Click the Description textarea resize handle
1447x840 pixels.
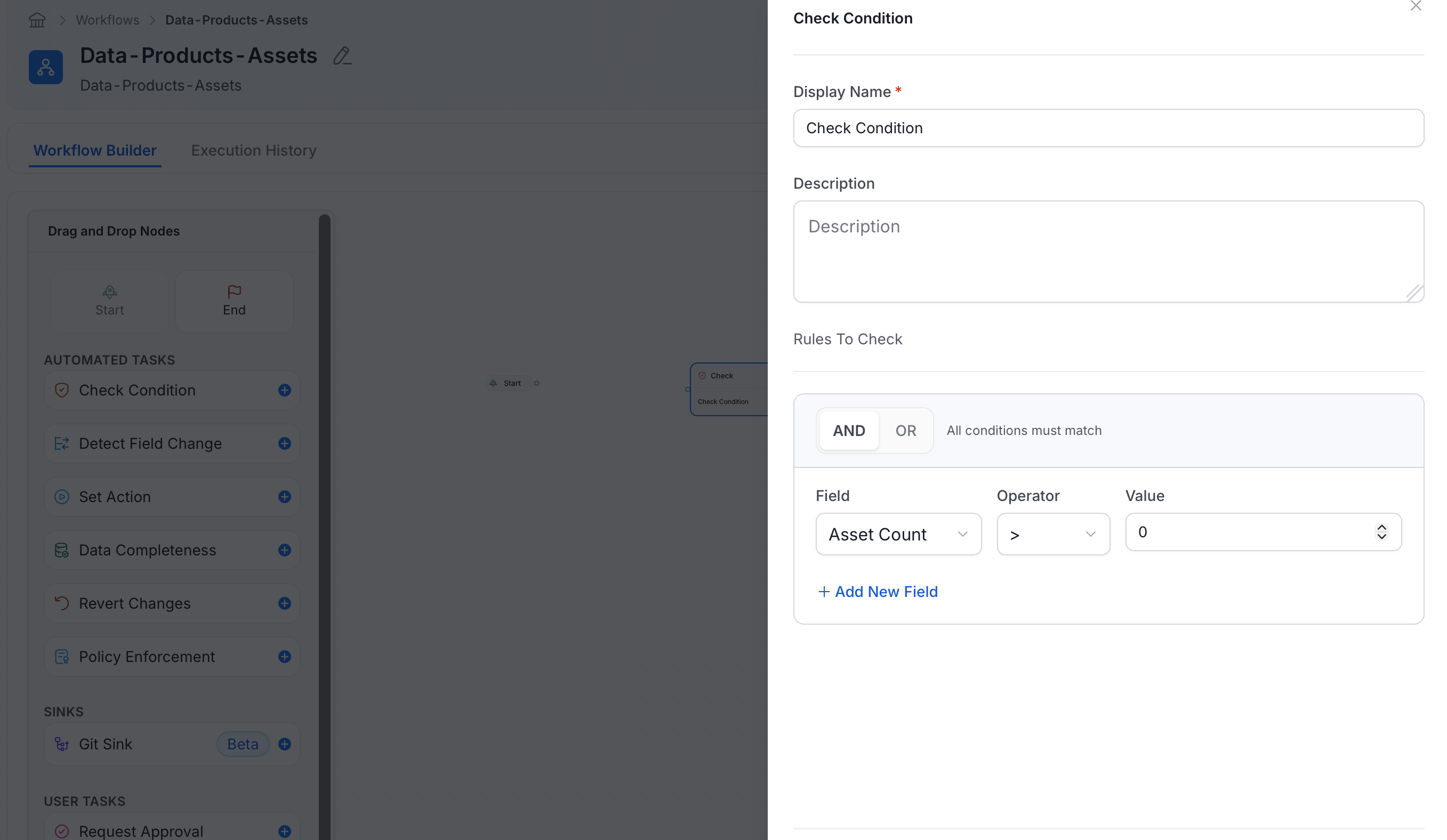pyautogui.click(x=1414, y=293)
